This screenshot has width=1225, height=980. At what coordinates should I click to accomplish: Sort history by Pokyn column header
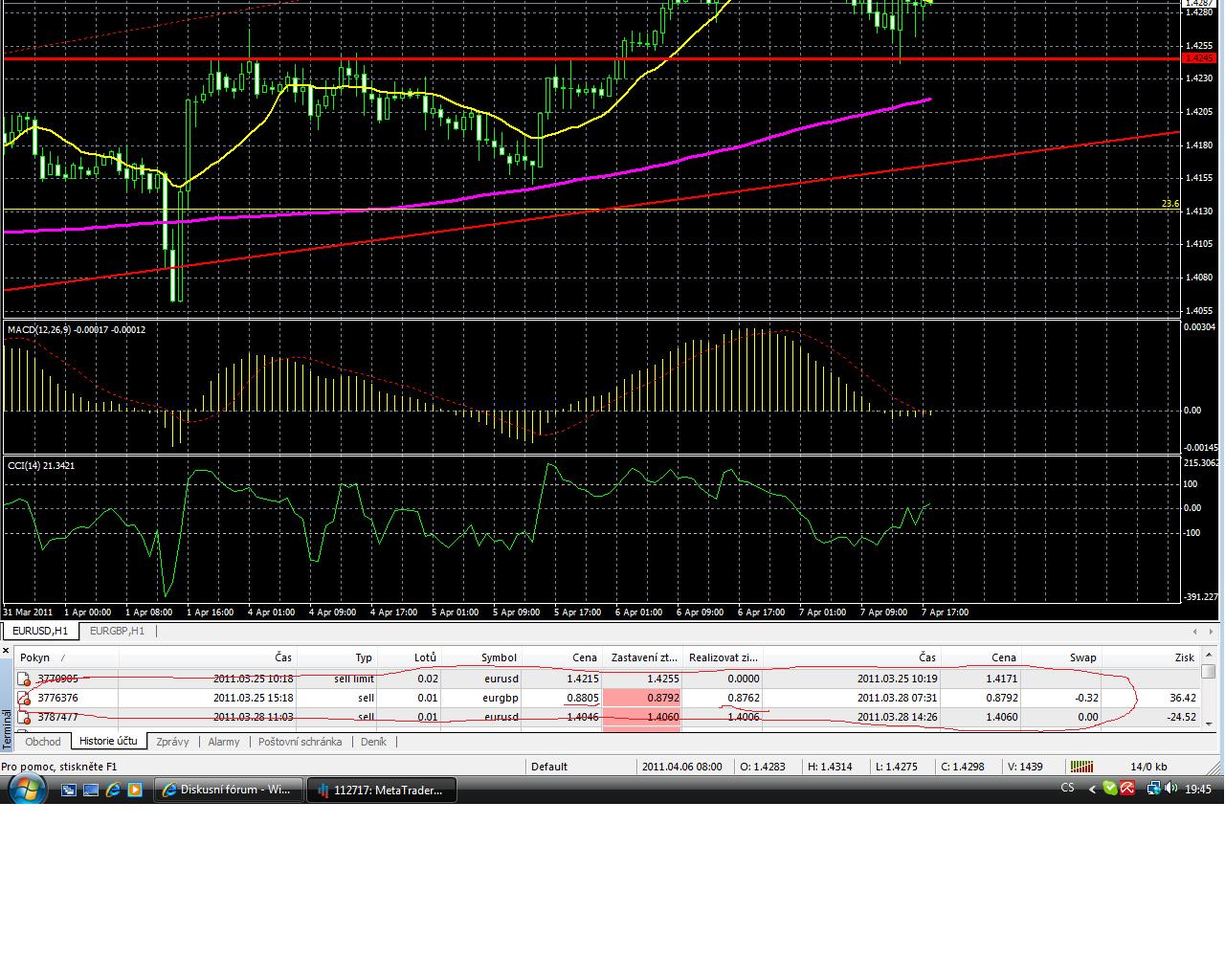click(35, 657)
